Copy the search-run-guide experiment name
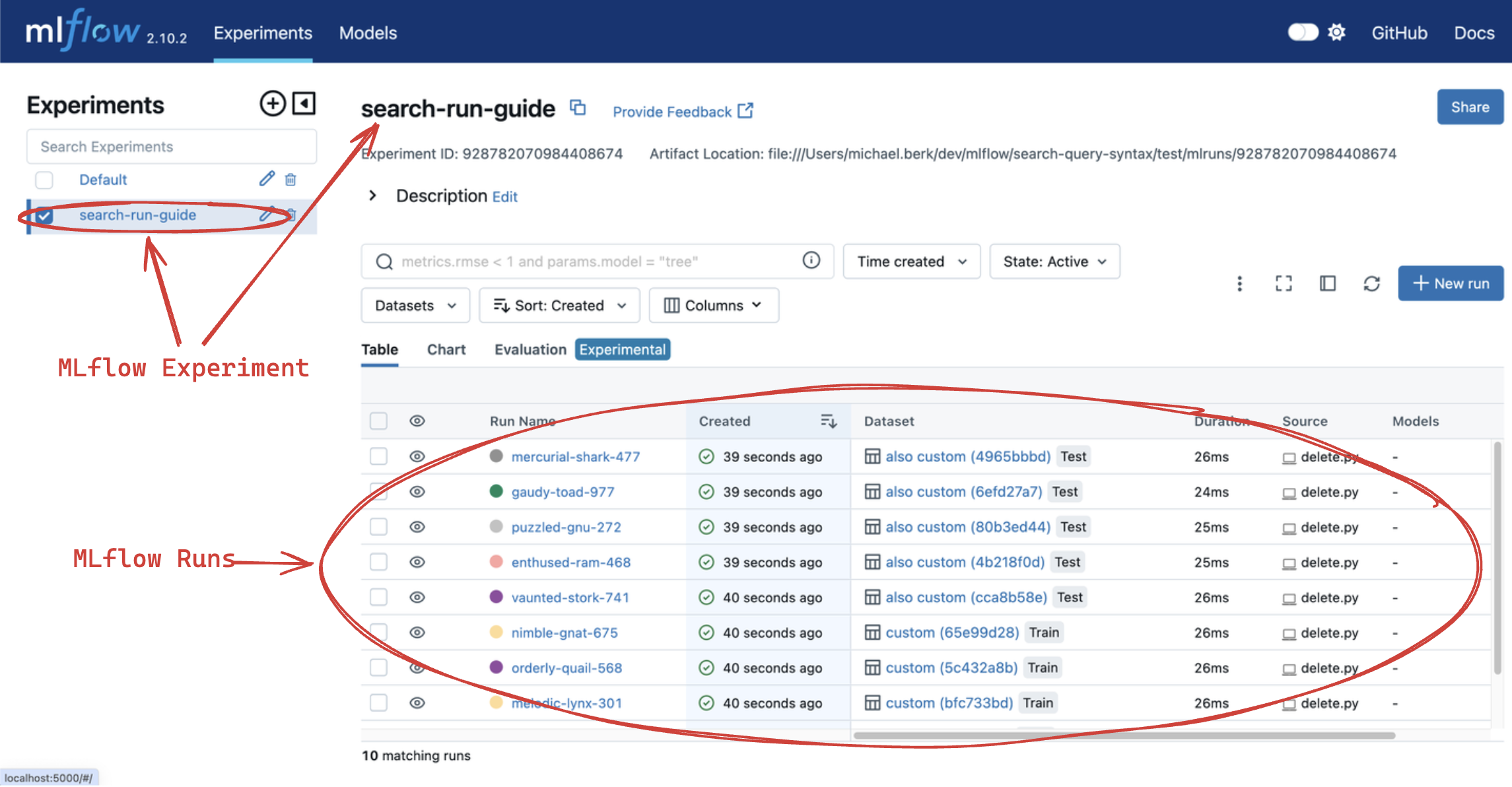The height and width of the screenshot is (787, 1512). tap(578, 108)
